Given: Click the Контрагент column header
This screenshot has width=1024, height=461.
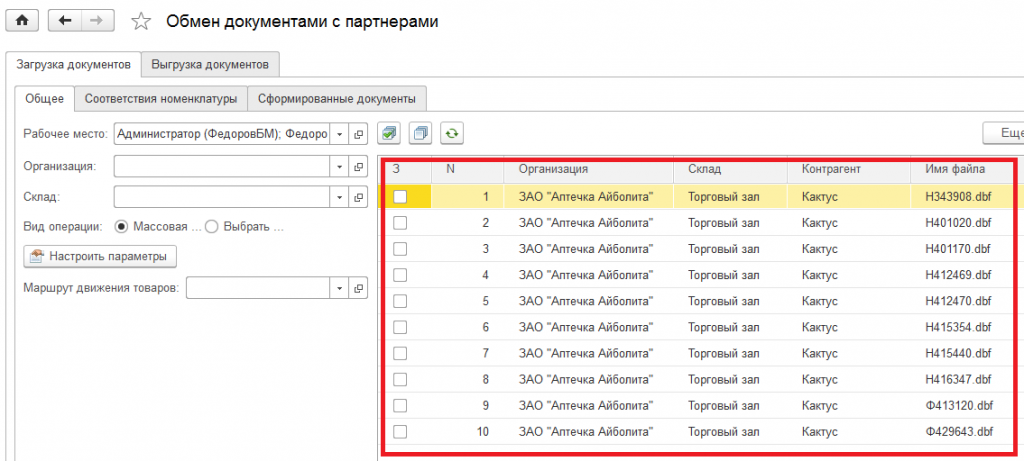Looking at the screenshot, I should click(849, 169).
